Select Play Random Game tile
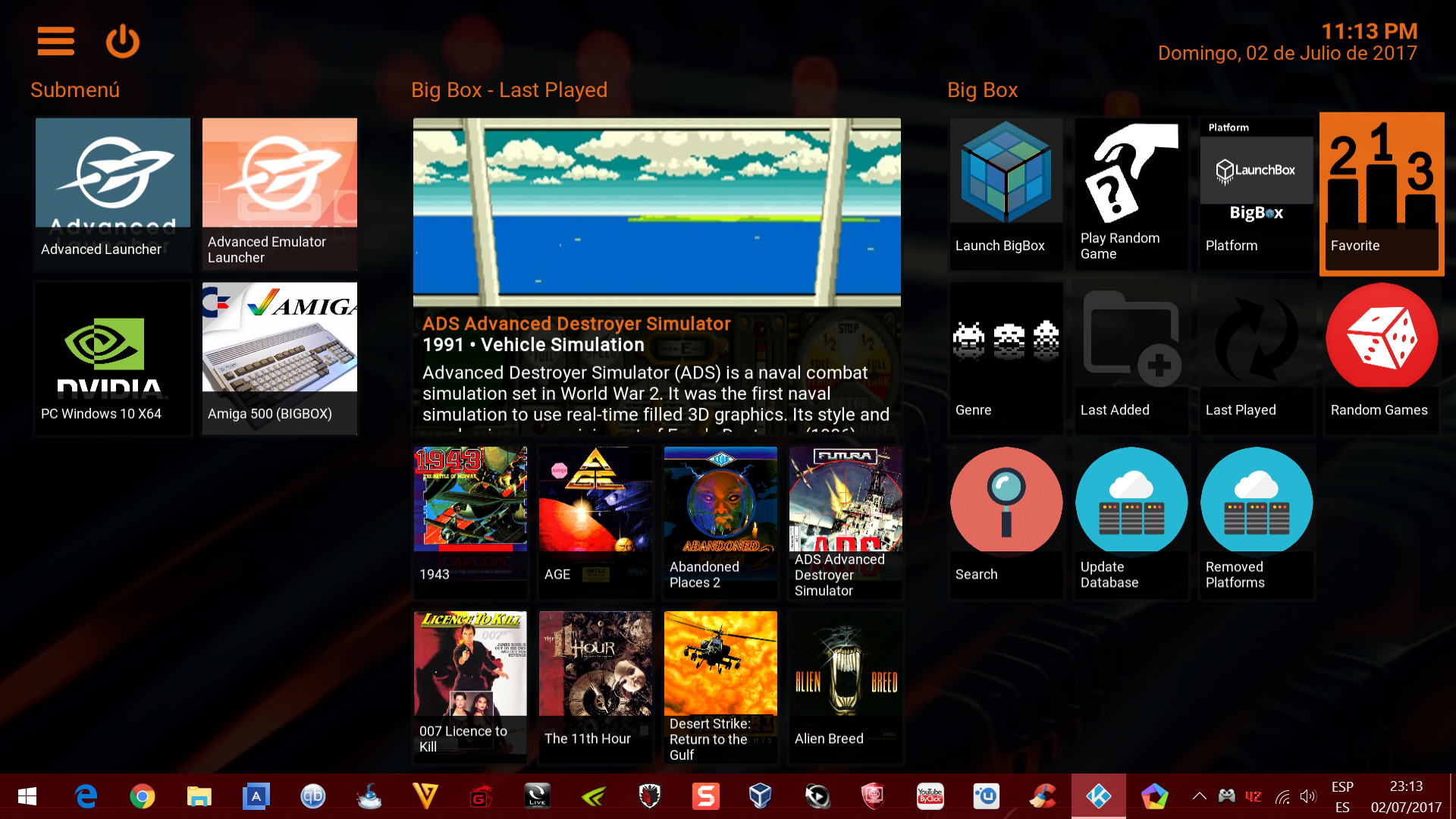 1131,194
